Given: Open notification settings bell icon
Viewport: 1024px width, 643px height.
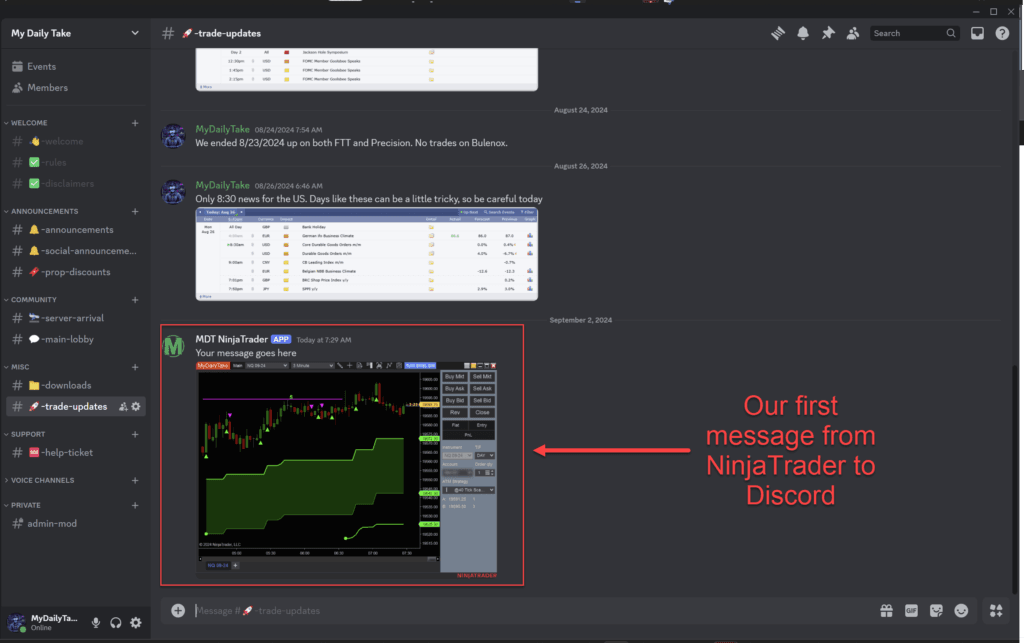Looking at the screenshot, I should [x=803, y=33].
